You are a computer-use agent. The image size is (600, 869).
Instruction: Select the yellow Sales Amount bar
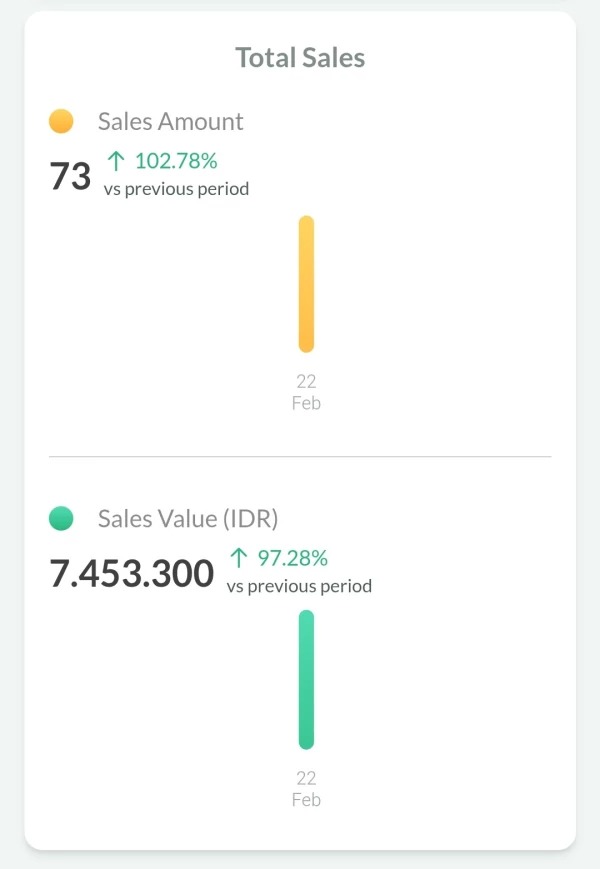(306, 284)
